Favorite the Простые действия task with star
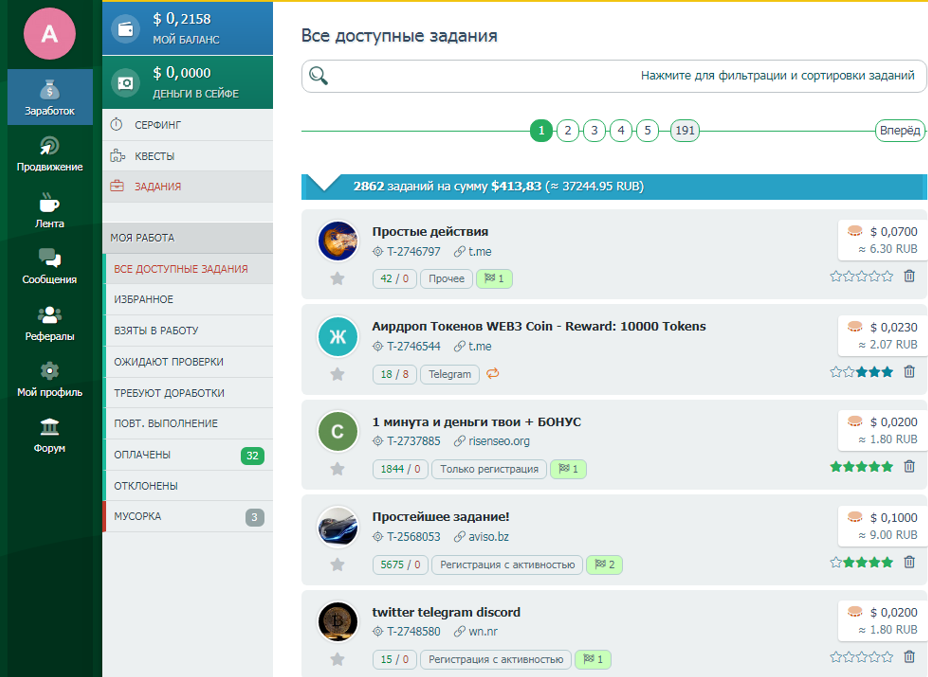Screen dimensions: 928x677 (337, 278)
